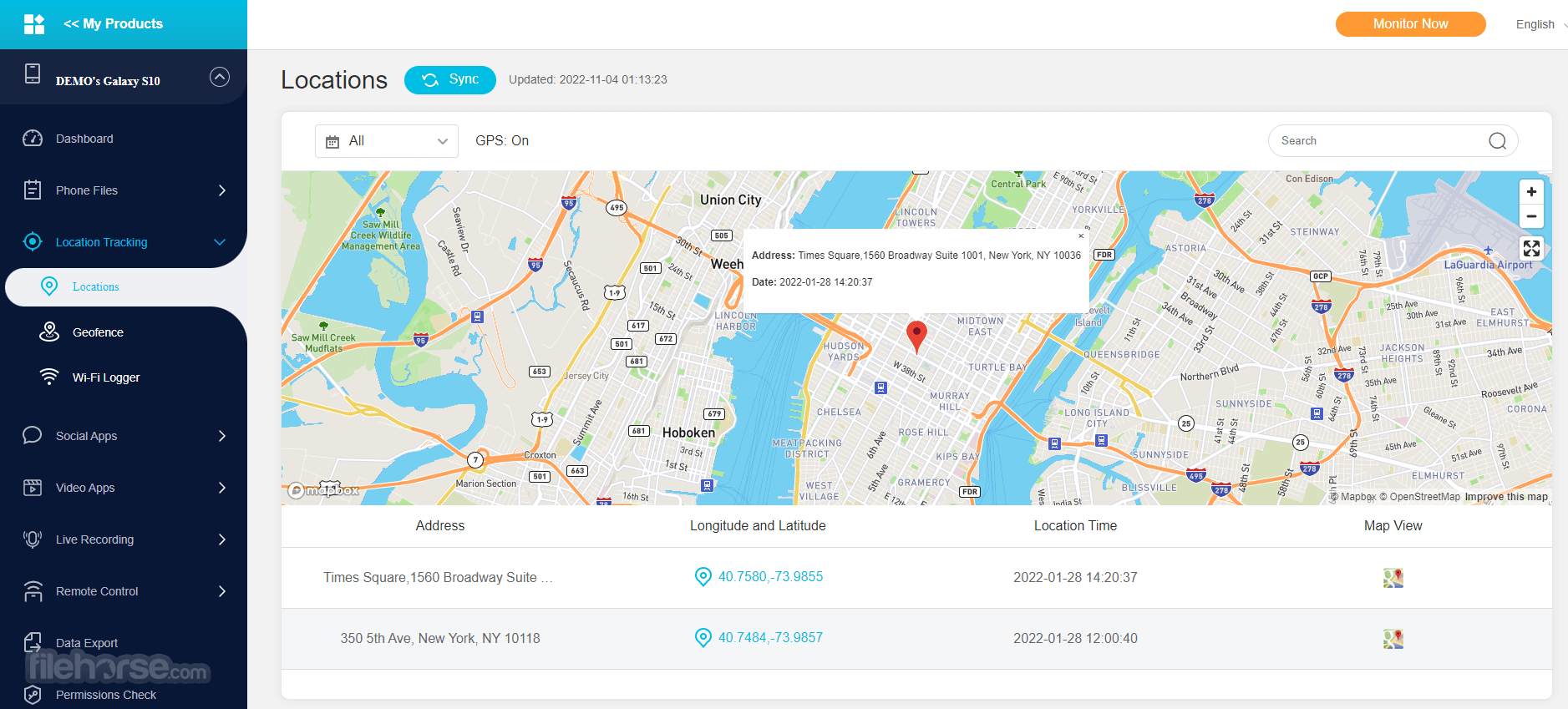Expand the Live Recording submenu arrow

coord(222,539)
